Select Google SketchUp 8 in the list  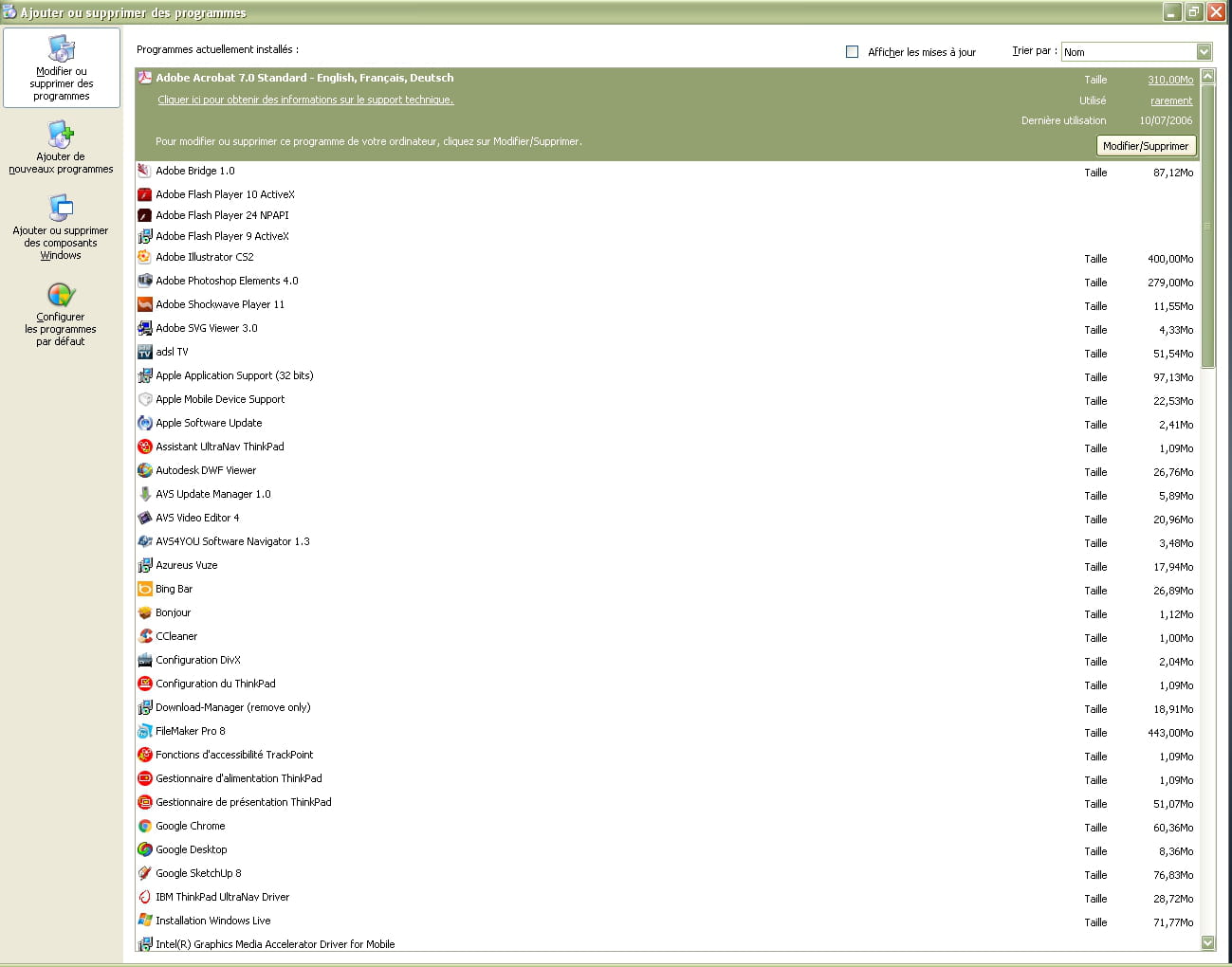tap(198, 873)
